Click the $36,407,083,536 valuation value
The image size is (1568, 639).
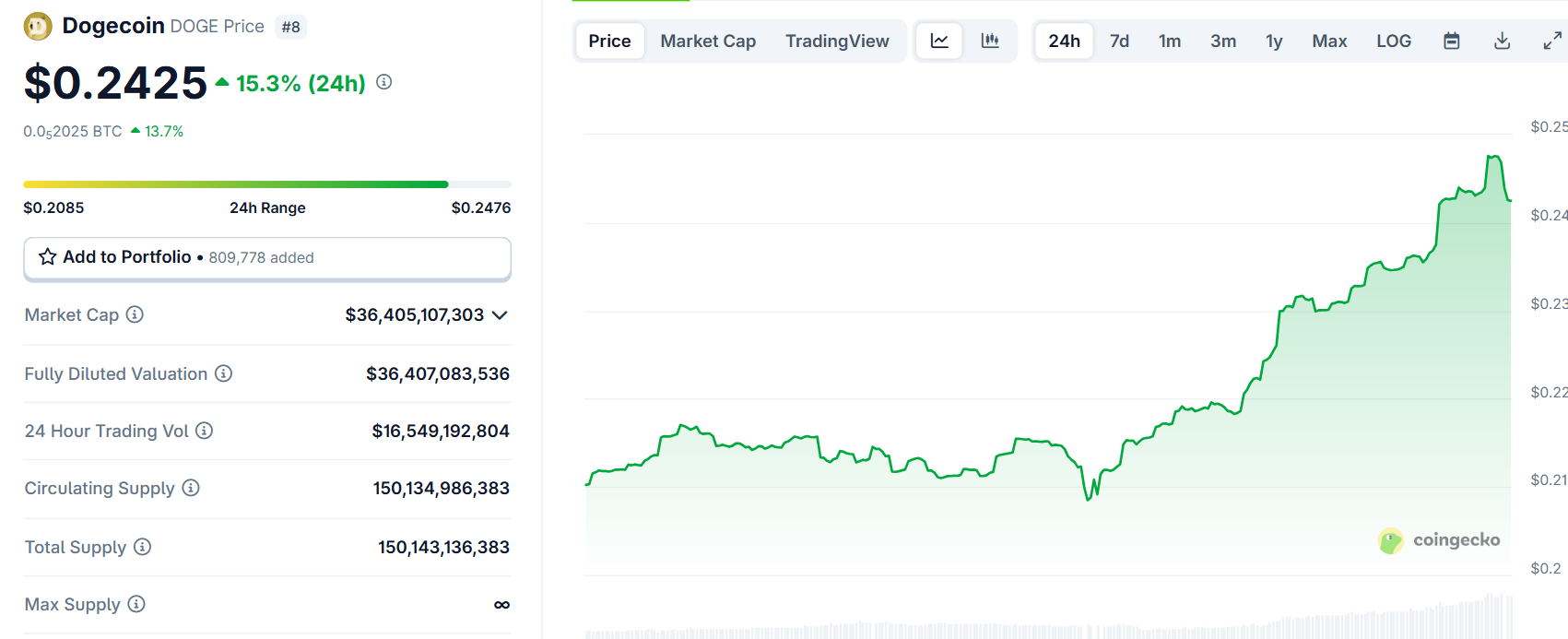438,373
